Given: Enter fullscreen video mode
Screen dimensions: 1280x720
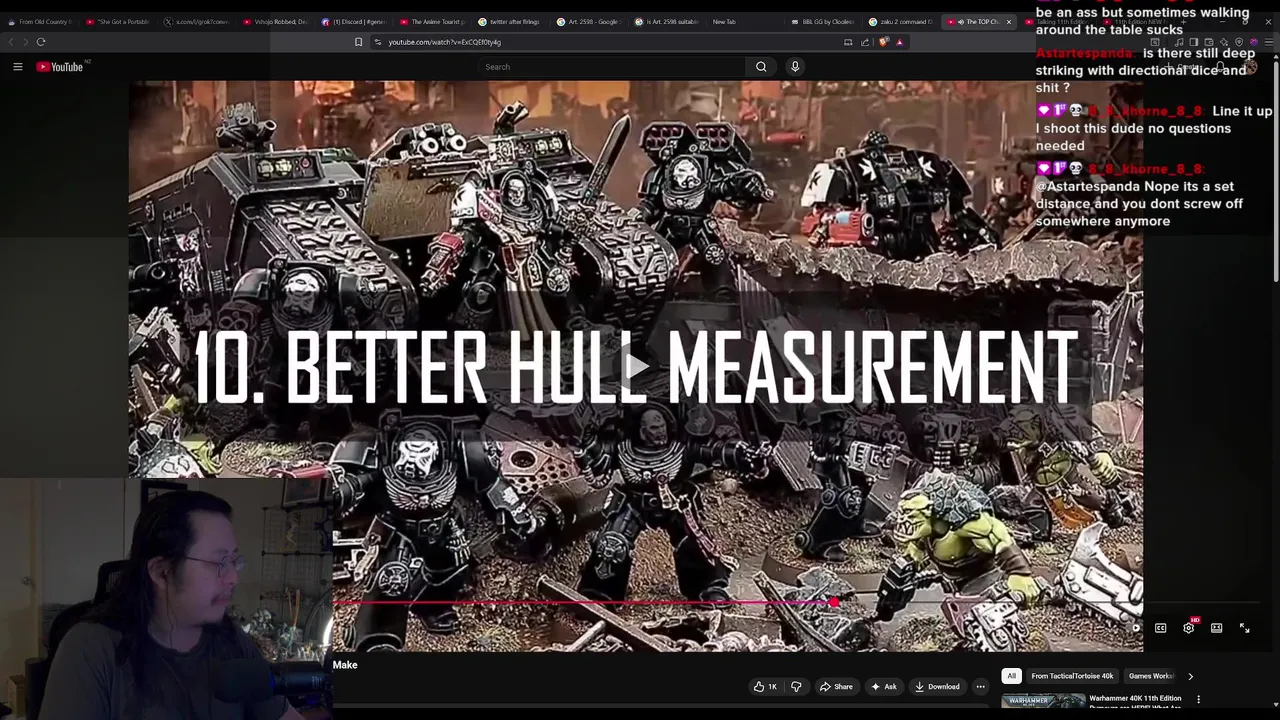Looking at the screenshot, I should point(1244,628).
